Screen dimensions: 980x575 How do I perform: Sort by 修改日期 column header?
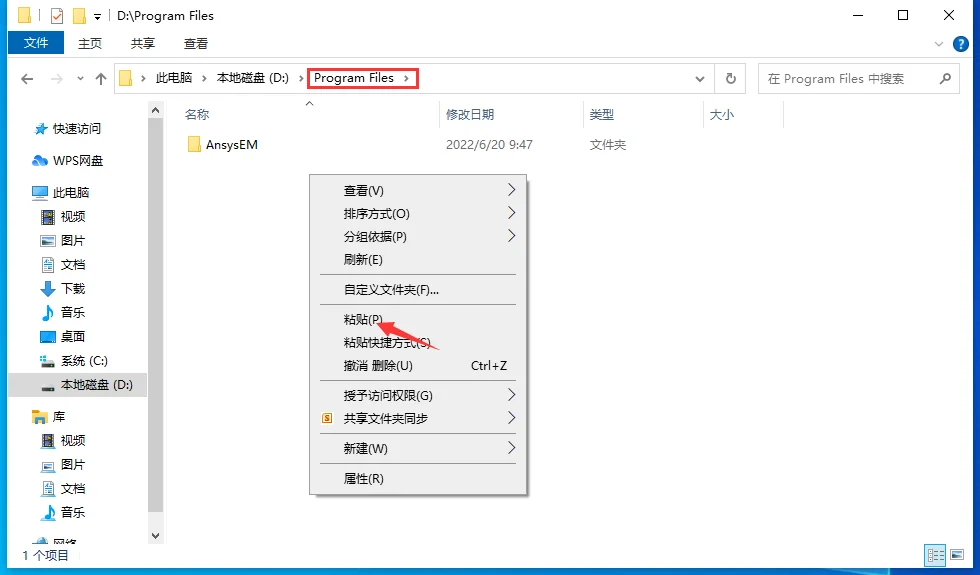470,114
